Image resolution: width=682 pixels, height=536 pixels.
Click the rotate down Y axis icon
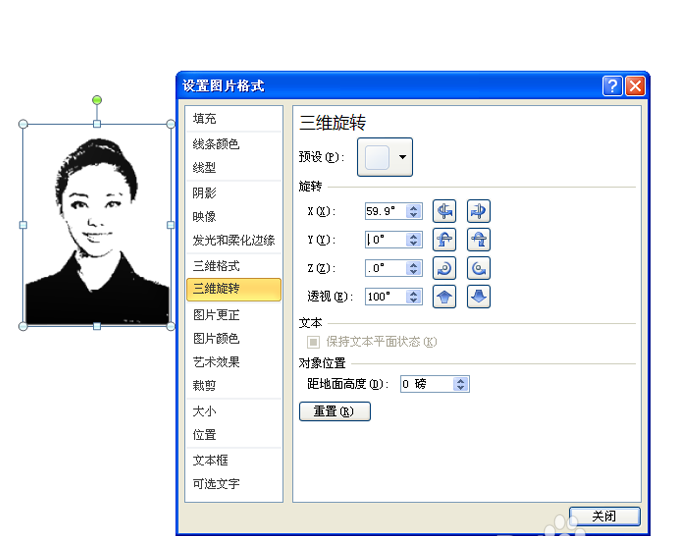478,240
